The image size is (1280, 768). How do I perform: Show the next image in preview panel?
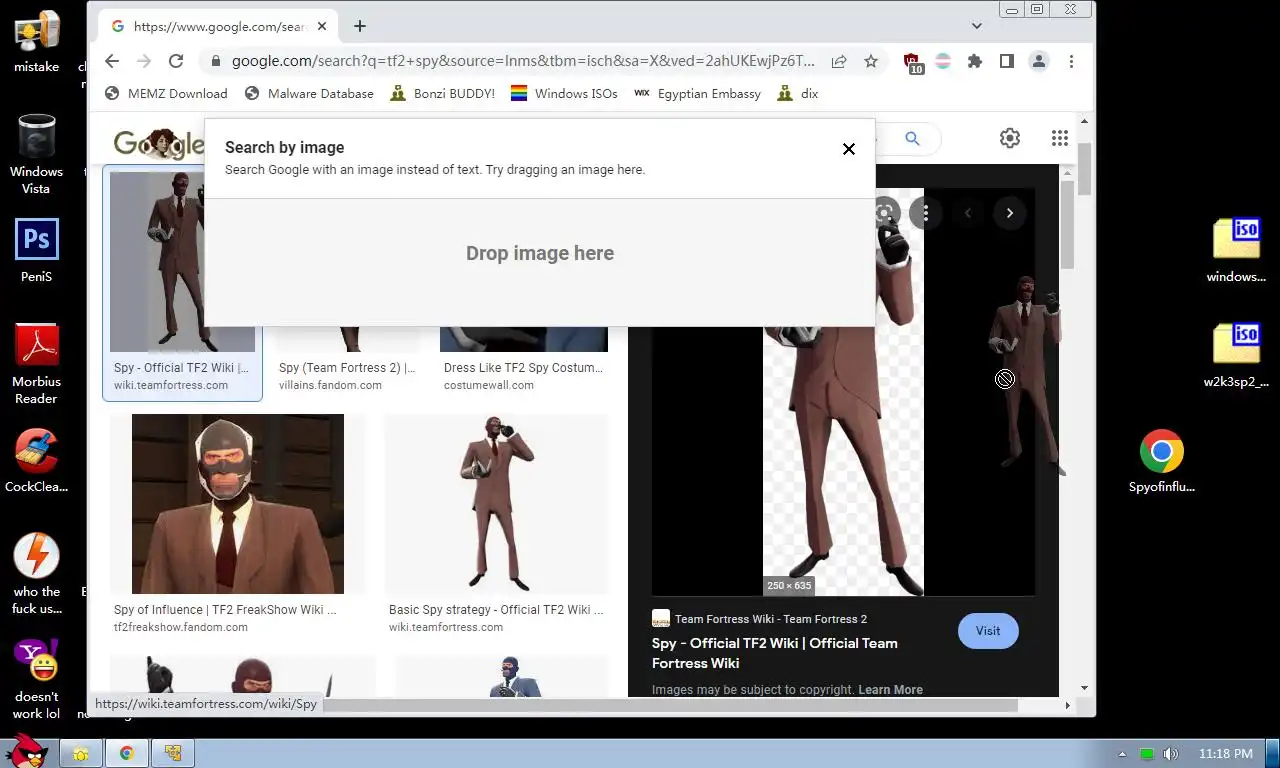pyautogui.click(x=1010, y=213)
